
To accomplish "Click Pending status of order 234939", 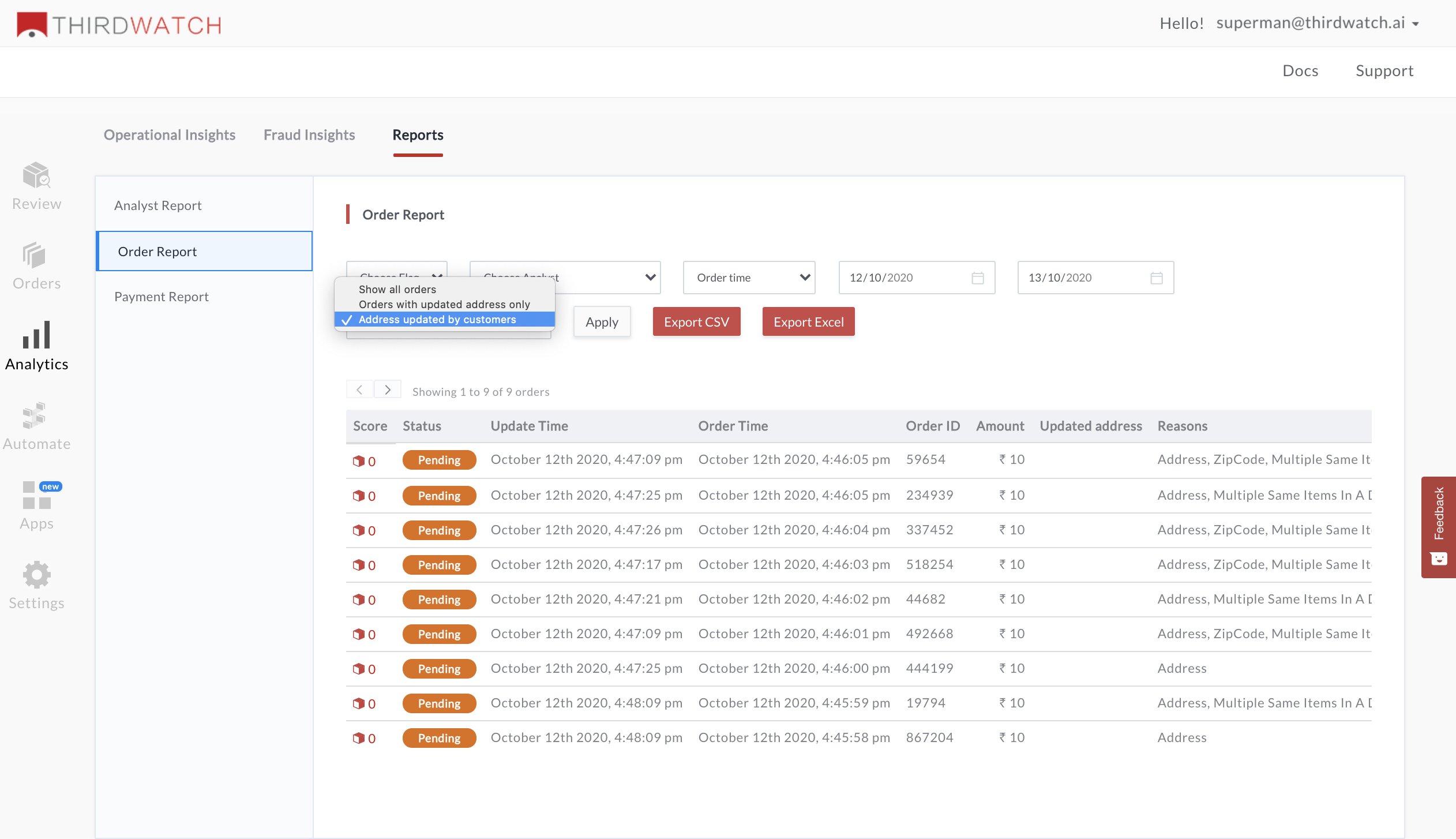I will click(x=439, y=496).
